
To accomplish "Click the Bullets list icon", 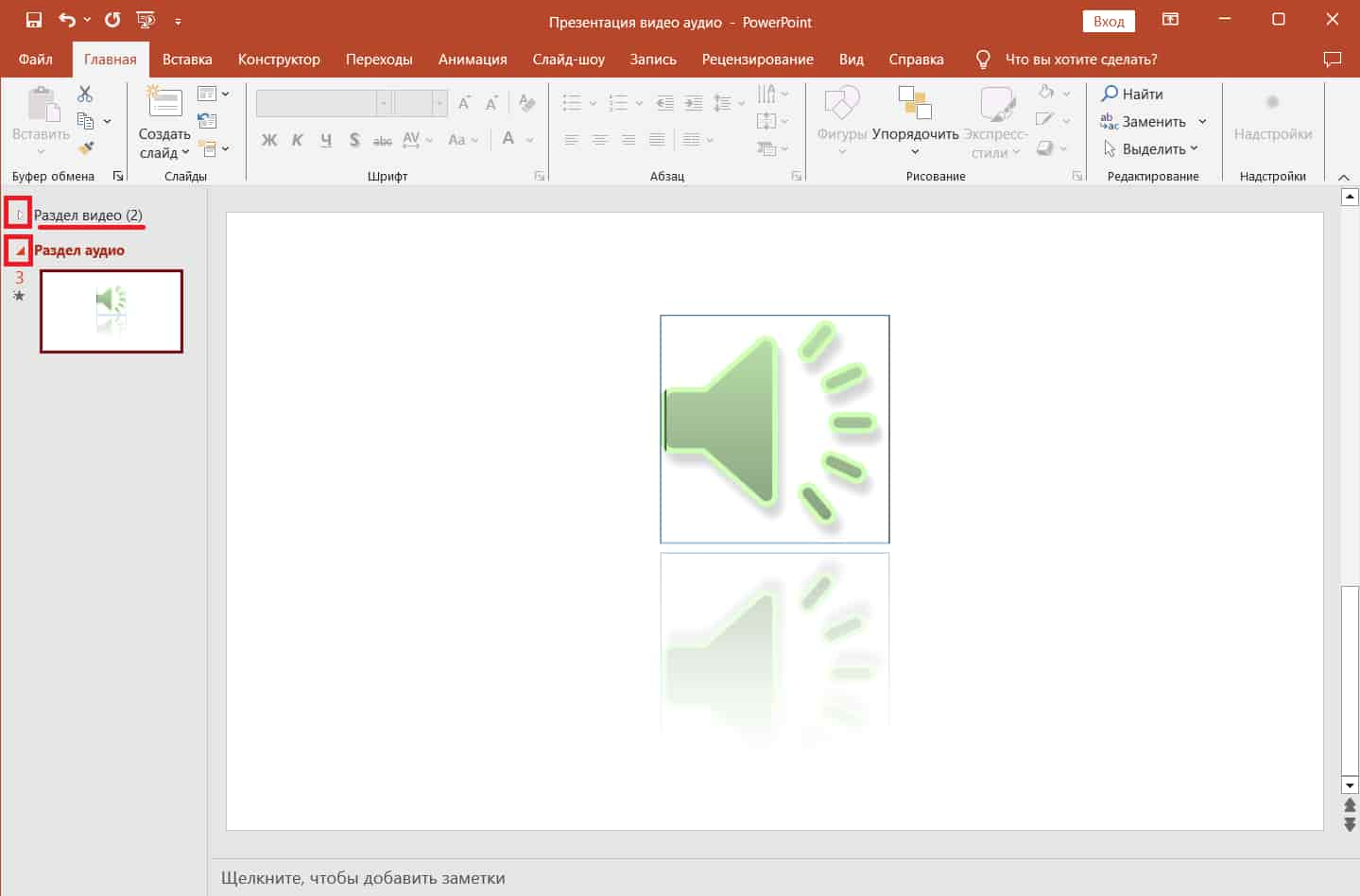I will 572,102.
